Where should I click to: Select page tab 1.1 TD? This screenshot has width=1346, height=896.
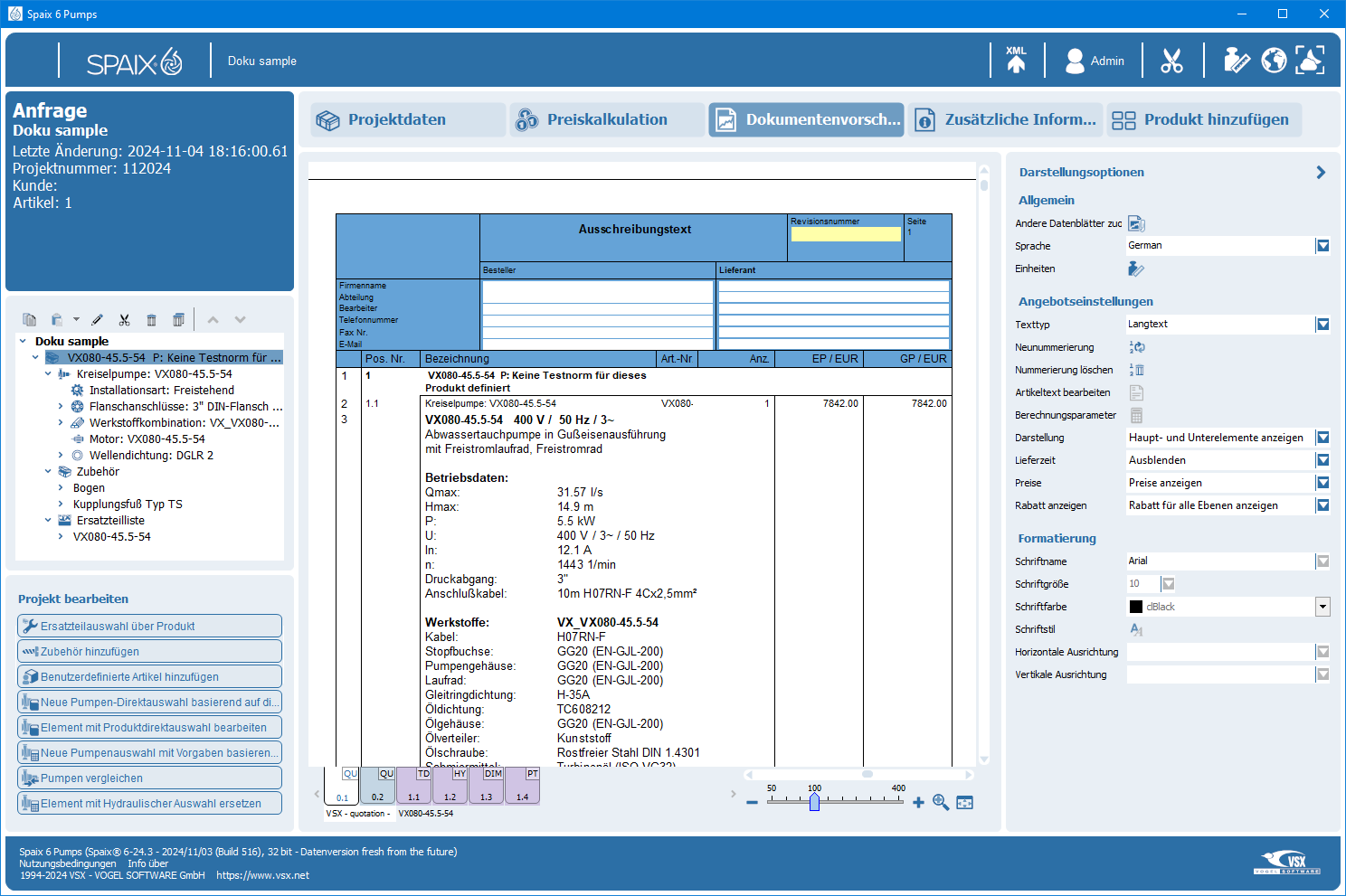point(414,786)
